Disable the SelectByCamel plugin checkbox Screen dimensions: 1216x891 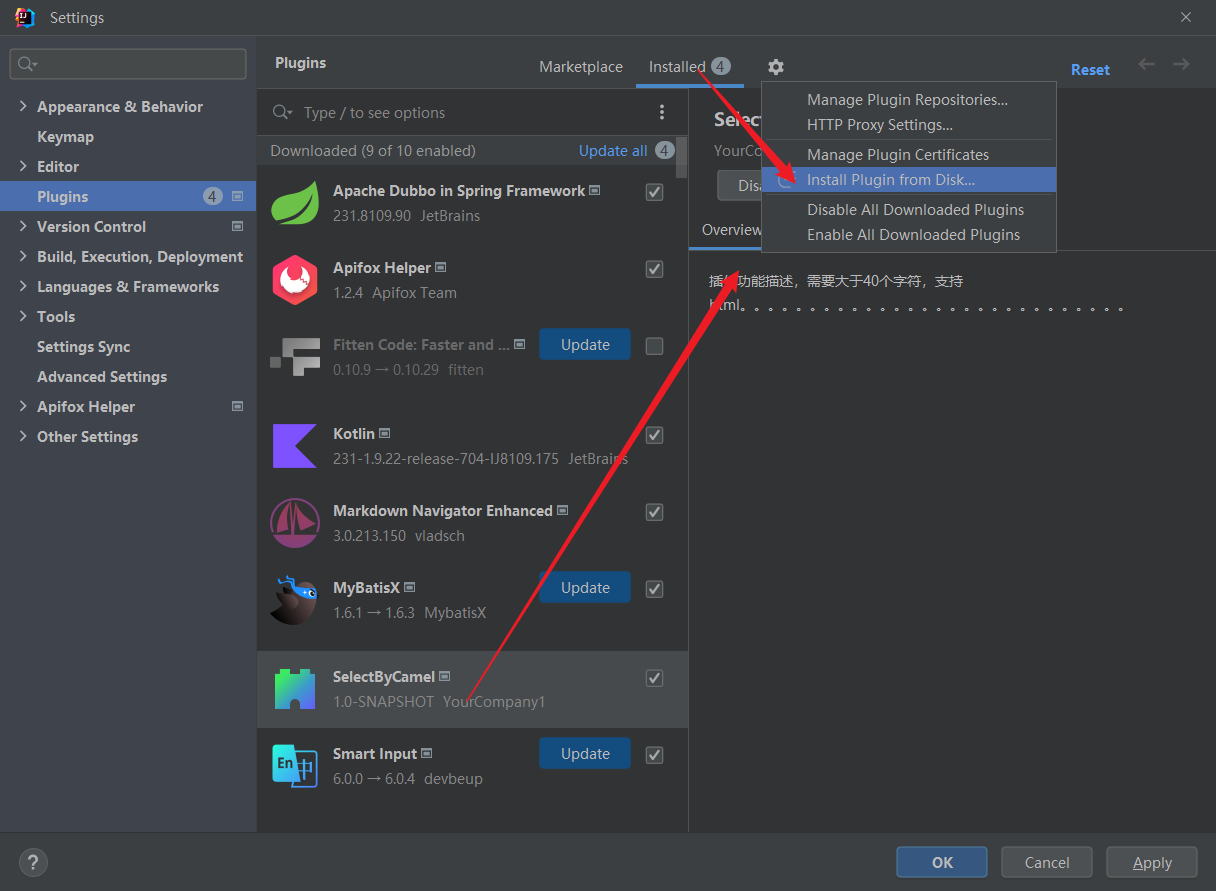tap(655, 678)
